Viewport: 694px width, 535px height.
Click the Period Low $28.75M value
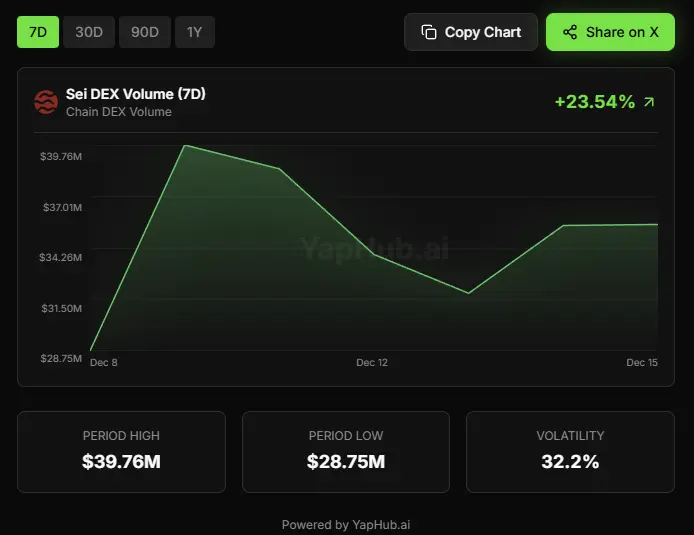tap(346, 462)
